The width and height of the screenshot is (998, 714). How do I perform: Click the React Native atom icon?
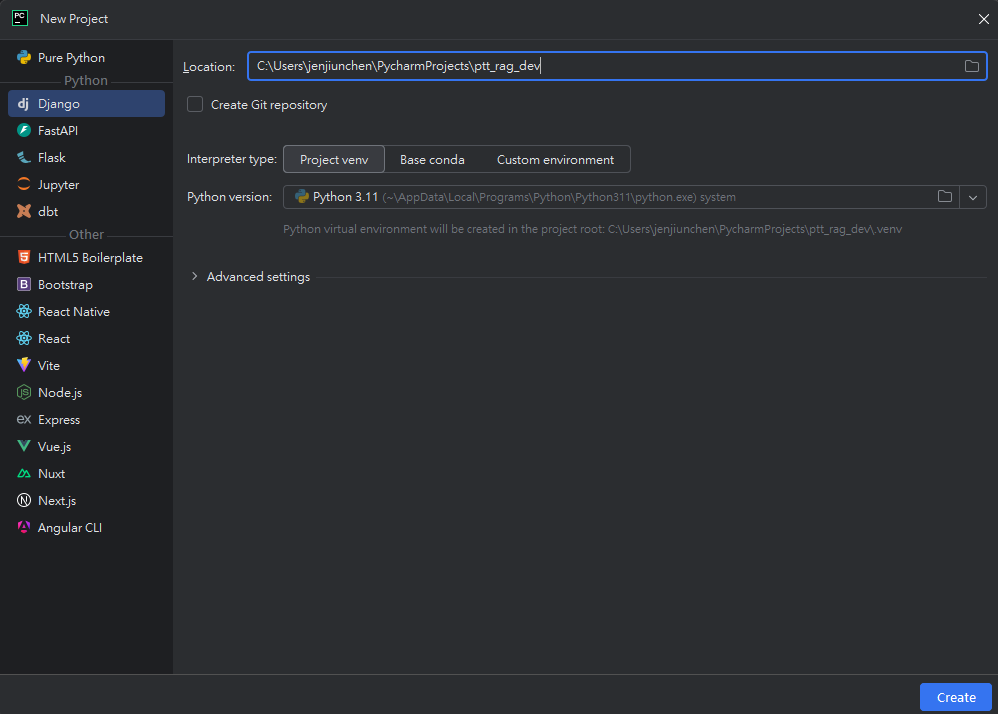pyautogui.click(x=24, y=311)
